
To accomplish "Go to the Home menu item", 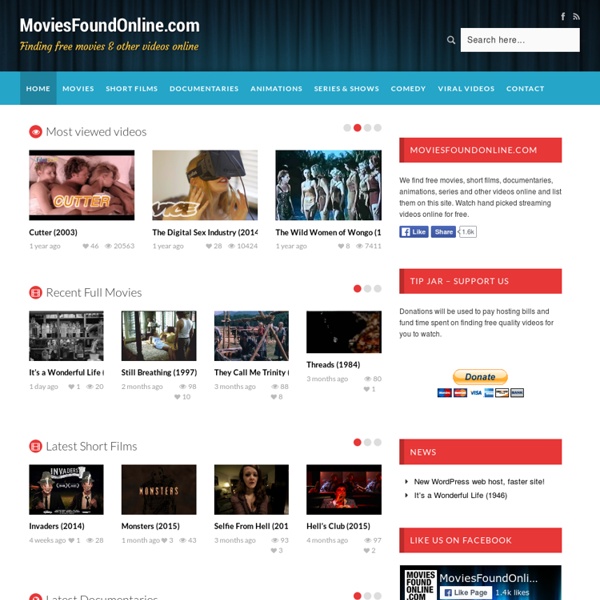I will pyautogui.click(x=38, y=88).
